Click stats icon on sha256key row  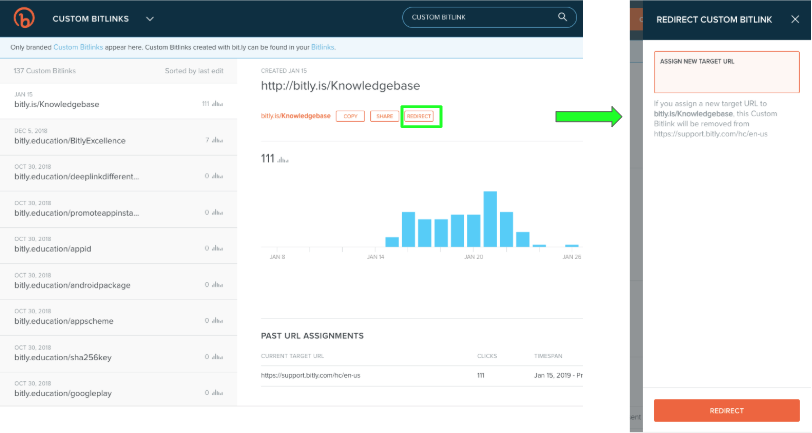click(218, 356)
